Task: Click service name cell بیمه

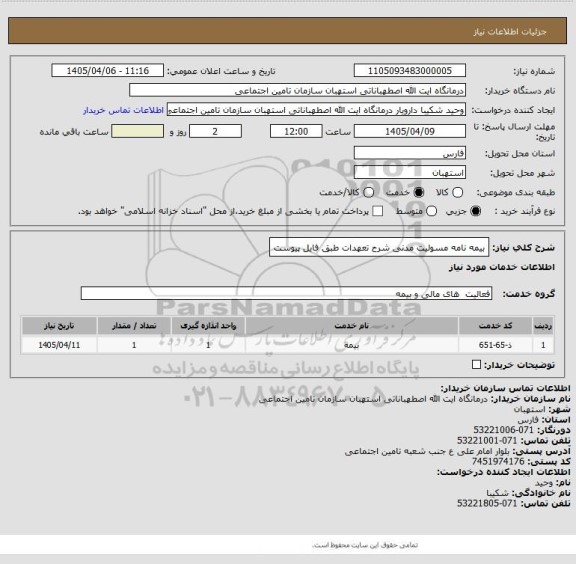Action: click(x=352, y=345)
